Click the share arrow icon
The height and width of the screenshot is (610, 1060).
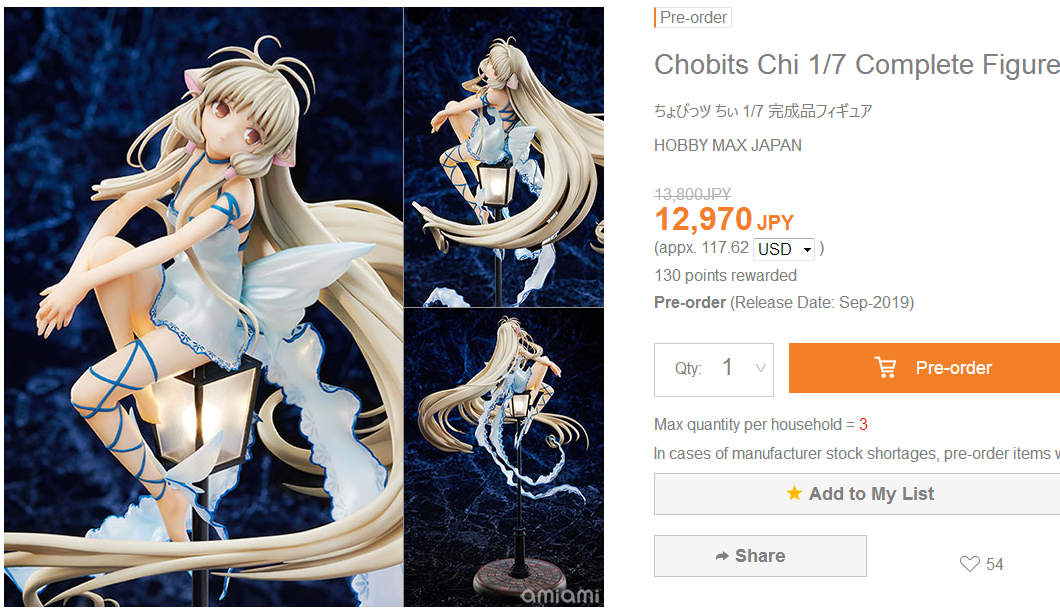click(x=722, y=556)
